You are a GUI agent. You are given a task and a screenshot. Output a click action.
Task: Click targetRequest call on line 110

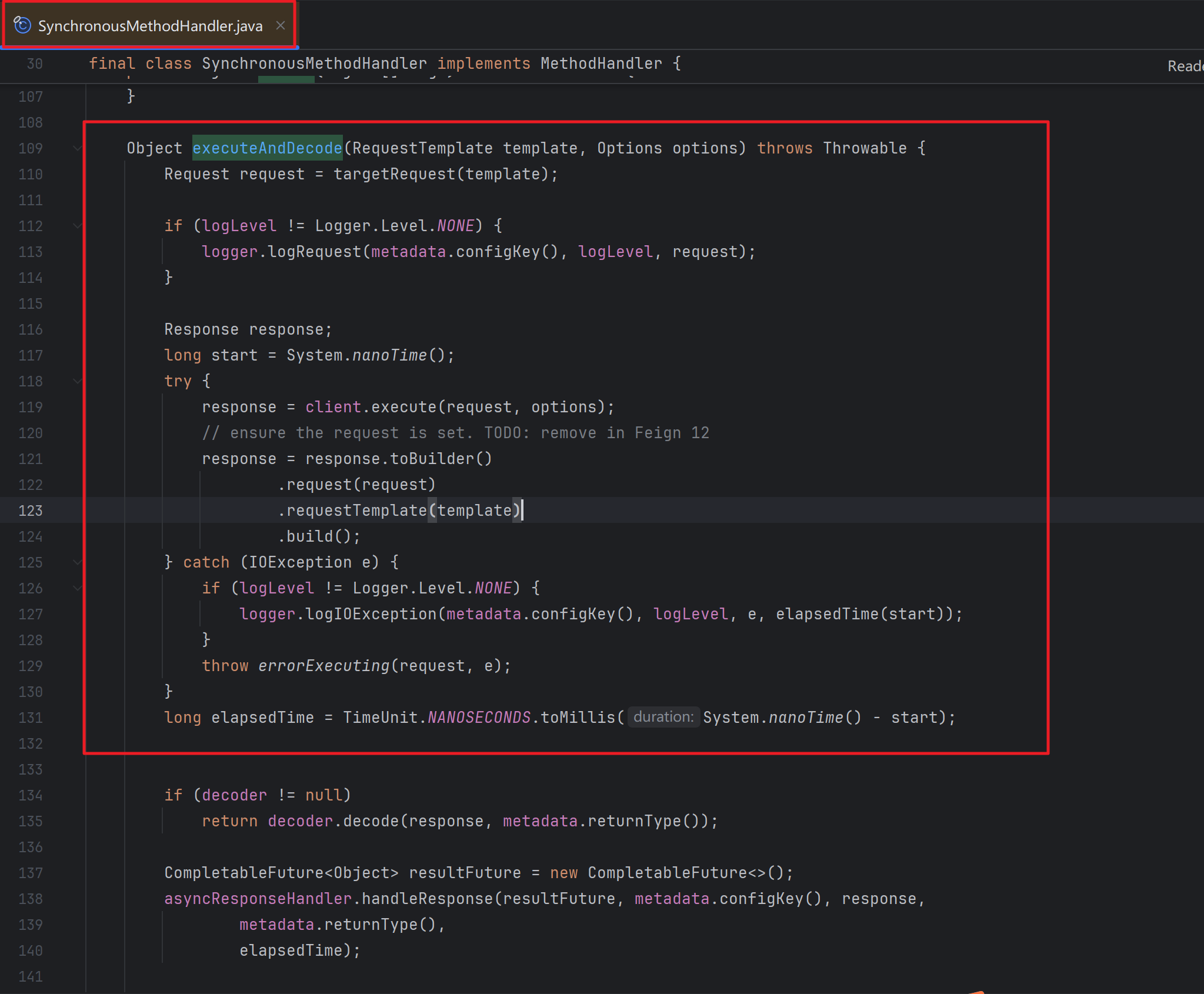(x=394, y=174)
